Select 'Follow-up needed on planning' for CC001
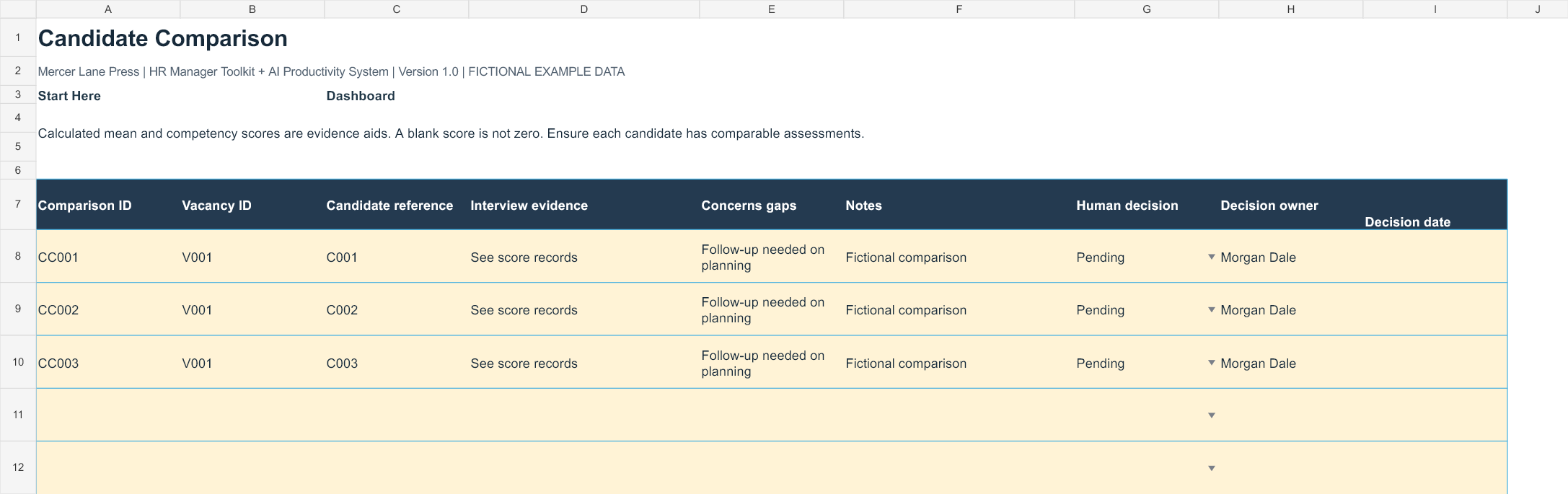Viewport: 1568px width, 494px height. [772, 257]
